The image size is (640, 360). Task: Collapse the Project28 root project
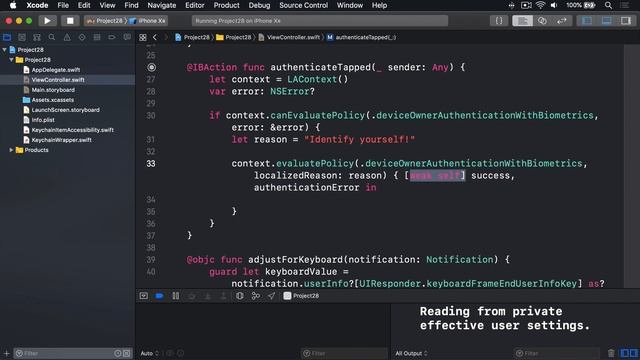4,50
